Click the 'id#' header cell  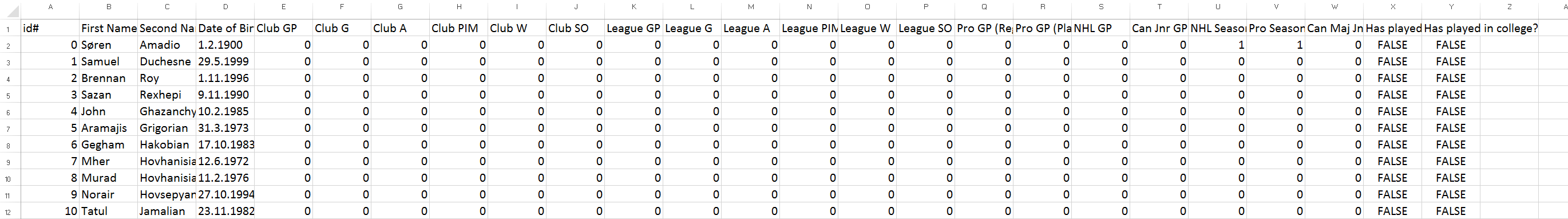[x=50, y=28]
